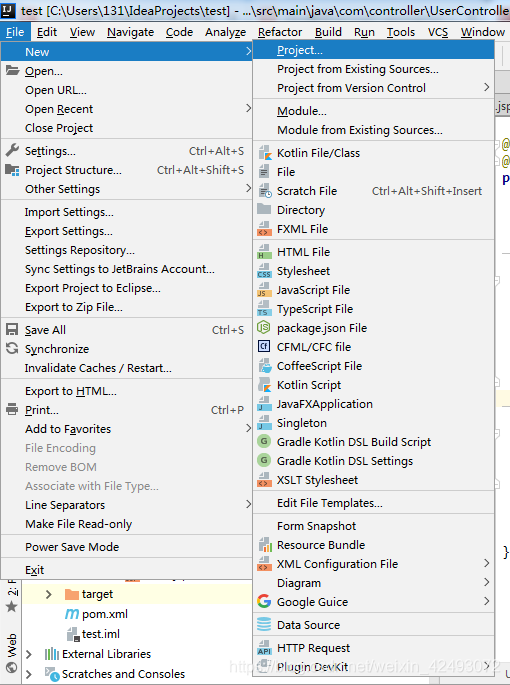Click the Settings wrench icon
Image resolution: width=510 pixels, height=685 pixels.
pos(12,150)
